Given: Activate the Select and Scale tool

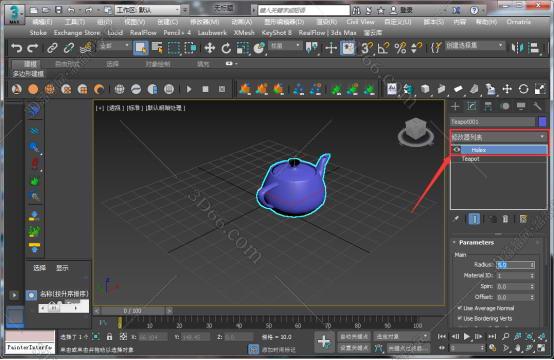Looking at the screenshot, I should 243,48.
